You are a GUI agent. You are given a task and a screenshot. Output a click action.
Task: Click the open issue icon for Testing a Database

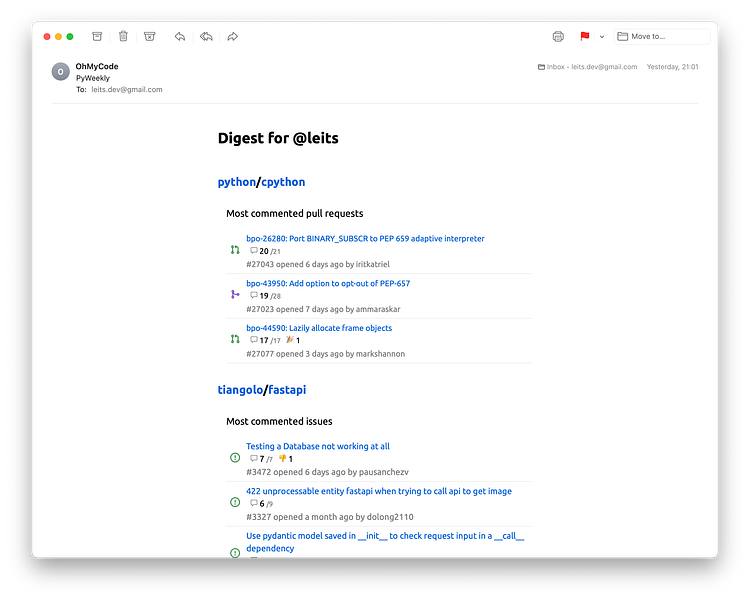click(x=235, y=458)
